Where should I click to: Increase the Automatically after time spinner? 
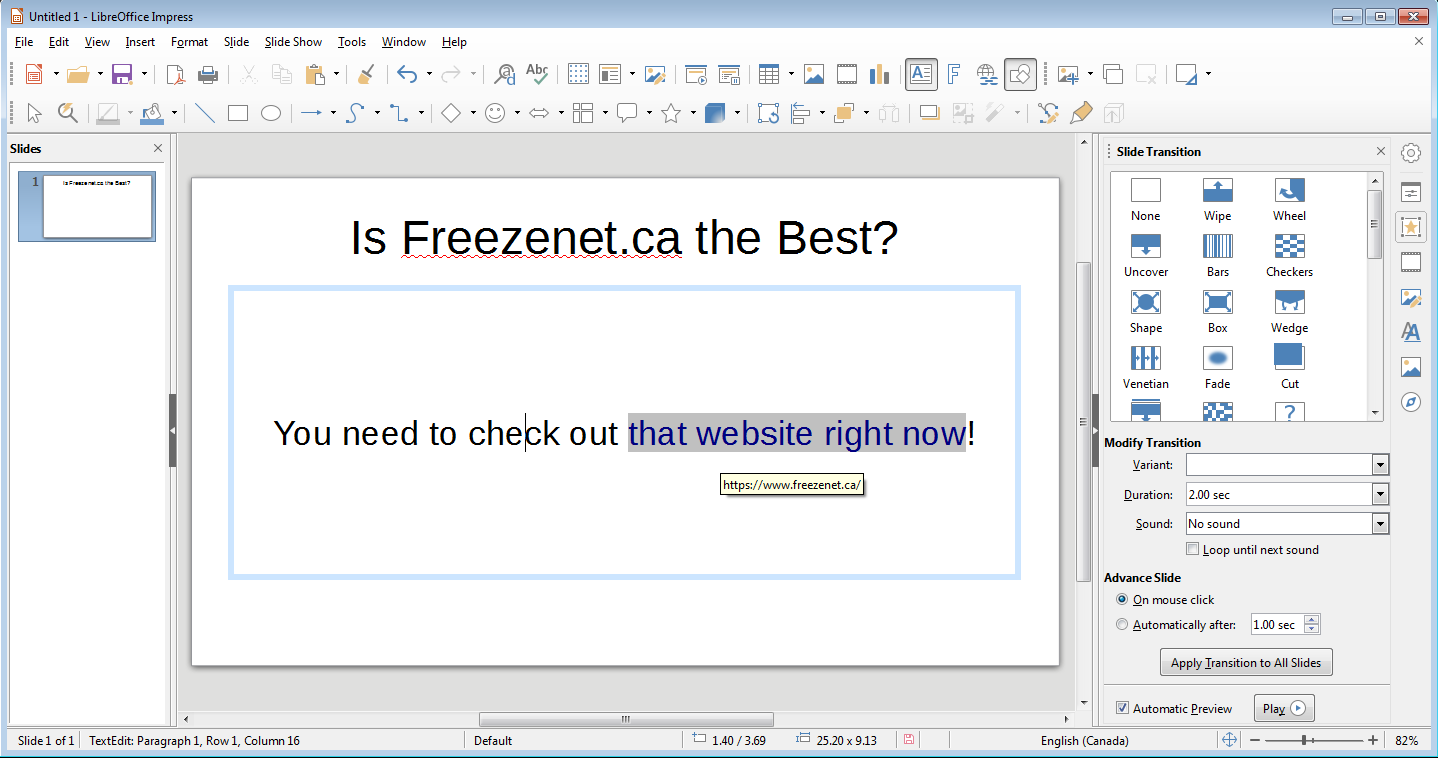(1312, 620)
